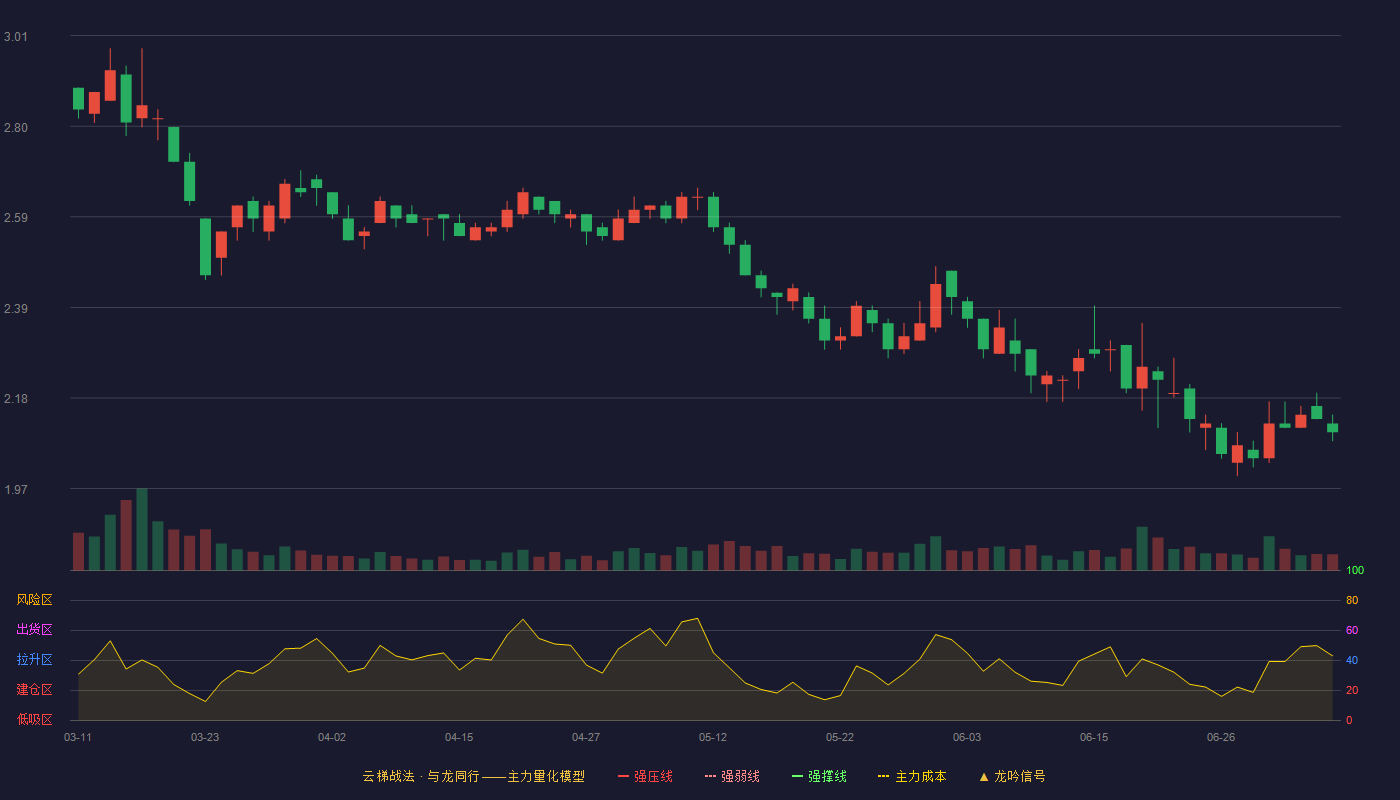Click the 1.97 price axis label

[16, 490]
